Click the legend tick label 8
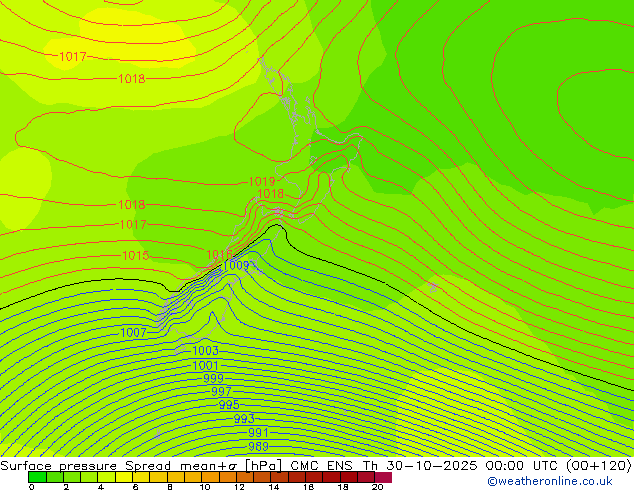 (170, 487)
